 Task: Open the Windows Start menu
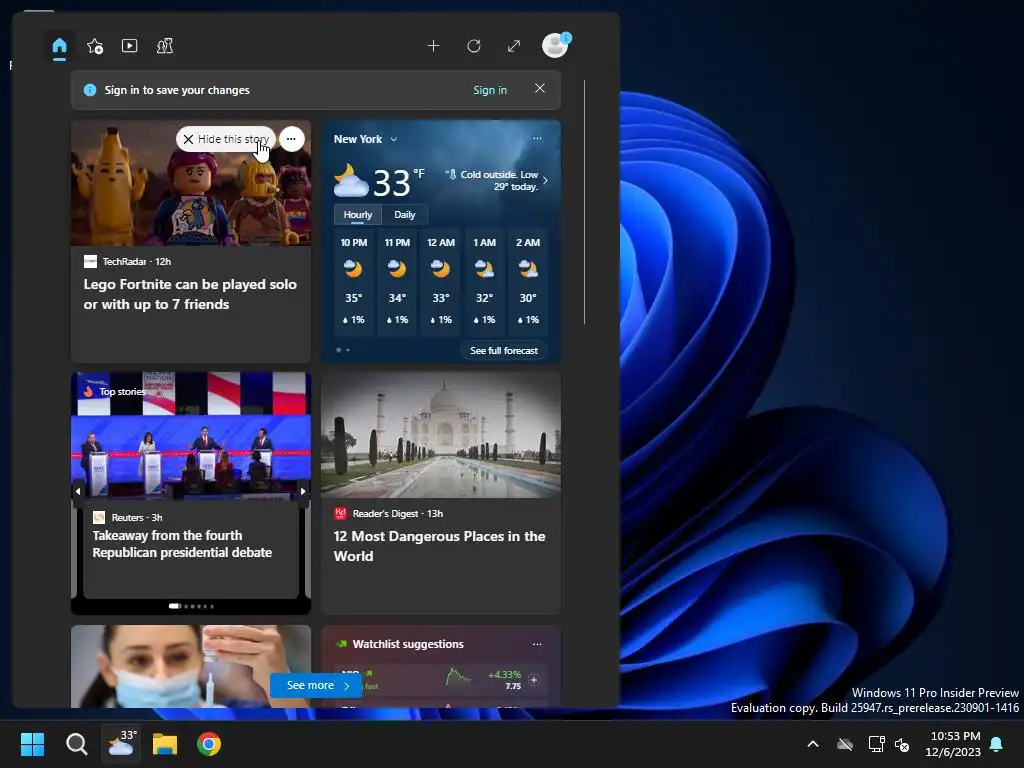click(32, 744)
